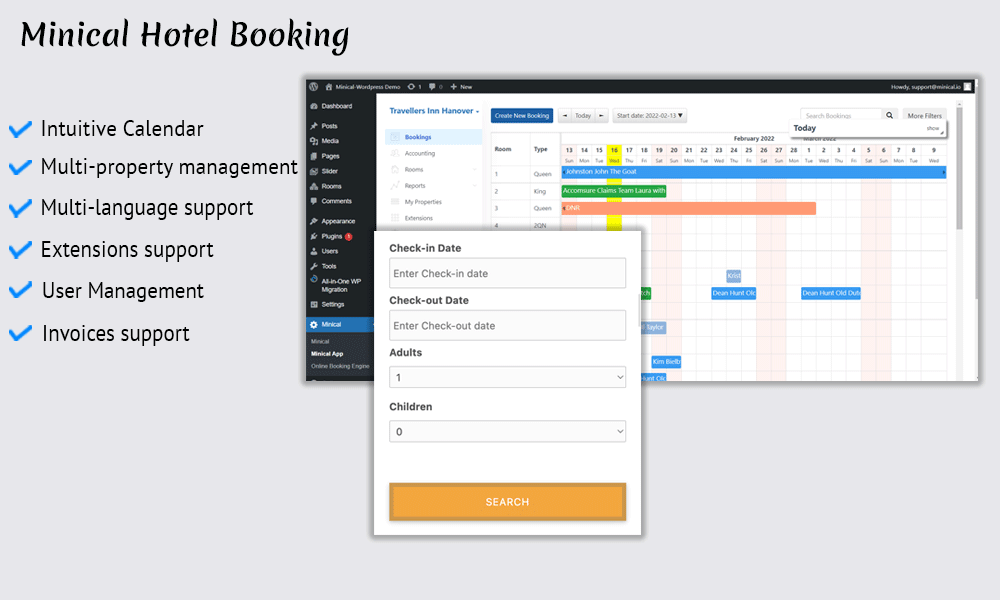Screen dimensions: 1000x600
Task: Click the orange SEARCH button
Action: click(x=507, y=502)
